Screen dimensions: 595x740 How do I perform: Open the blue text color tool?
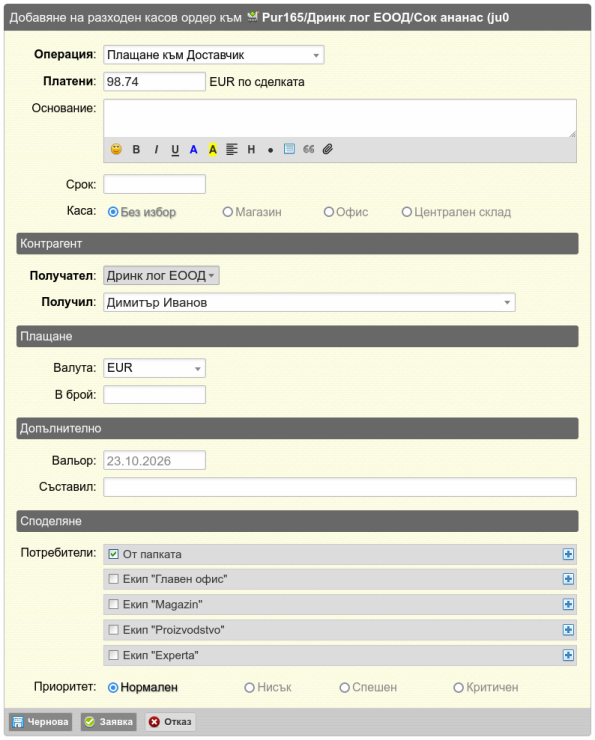(x=193, y=150)
